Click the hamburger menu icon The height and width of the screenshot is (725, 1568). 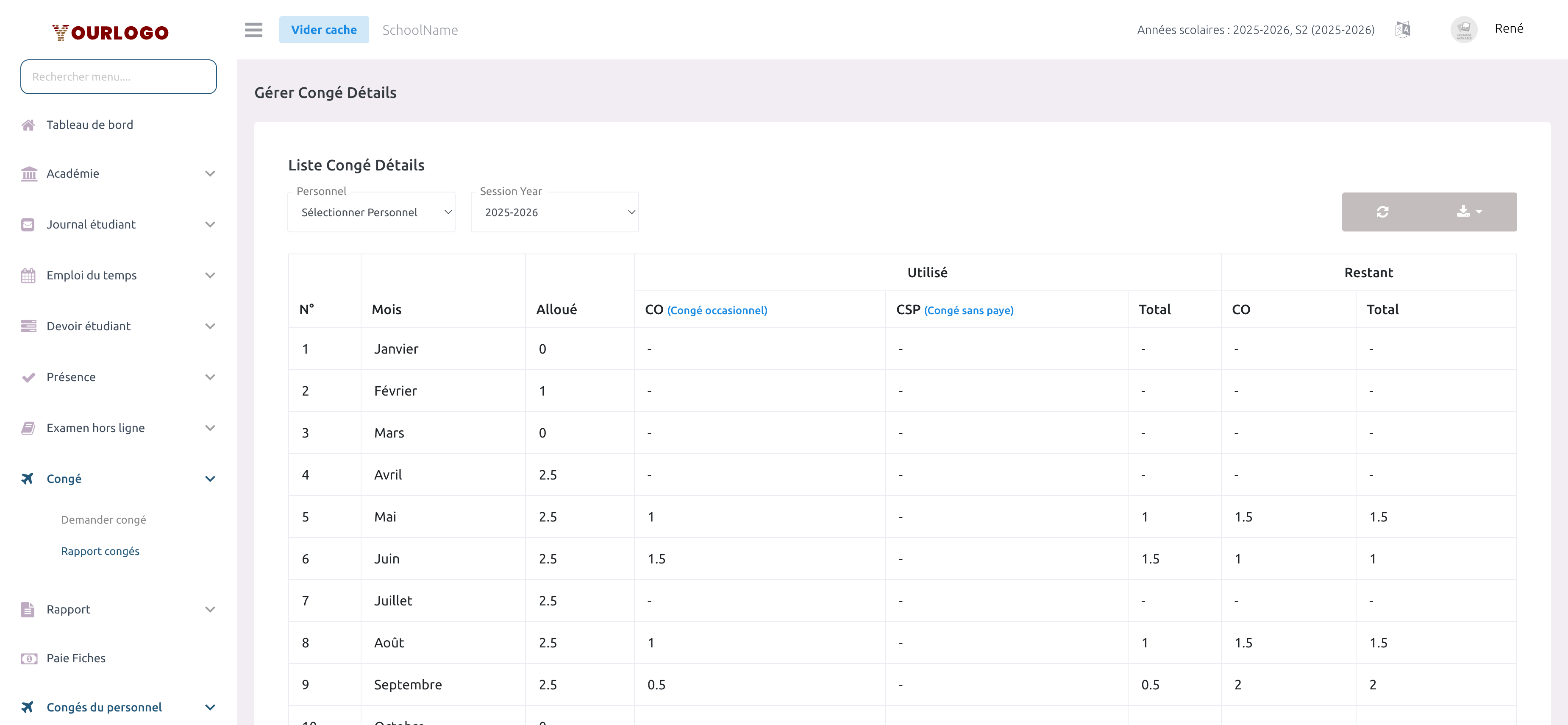[253, 30]
